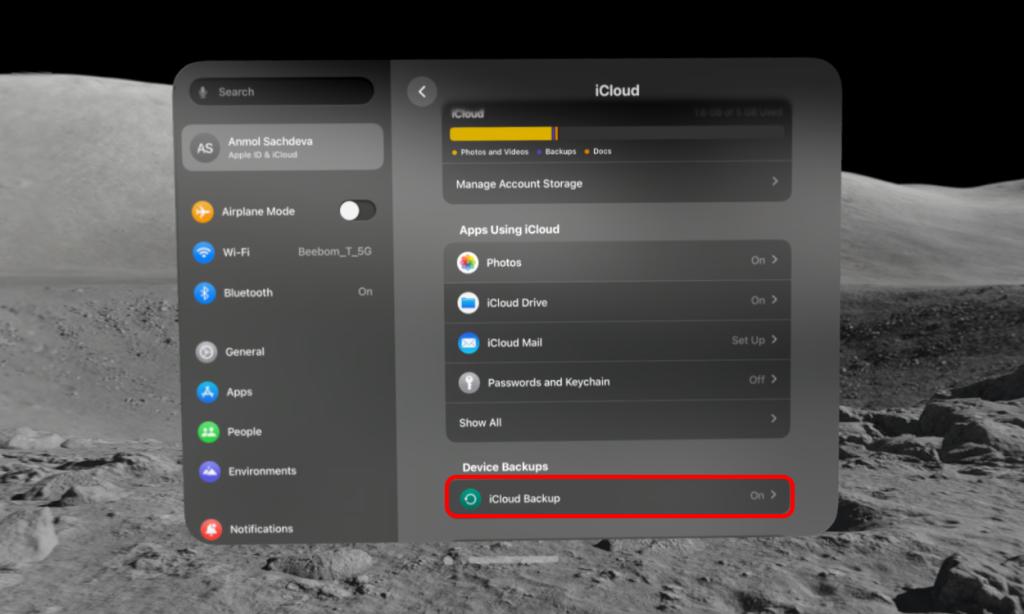Open iCloud Mail Set Up chevron
1024x614 pixels.
[775, 340]
